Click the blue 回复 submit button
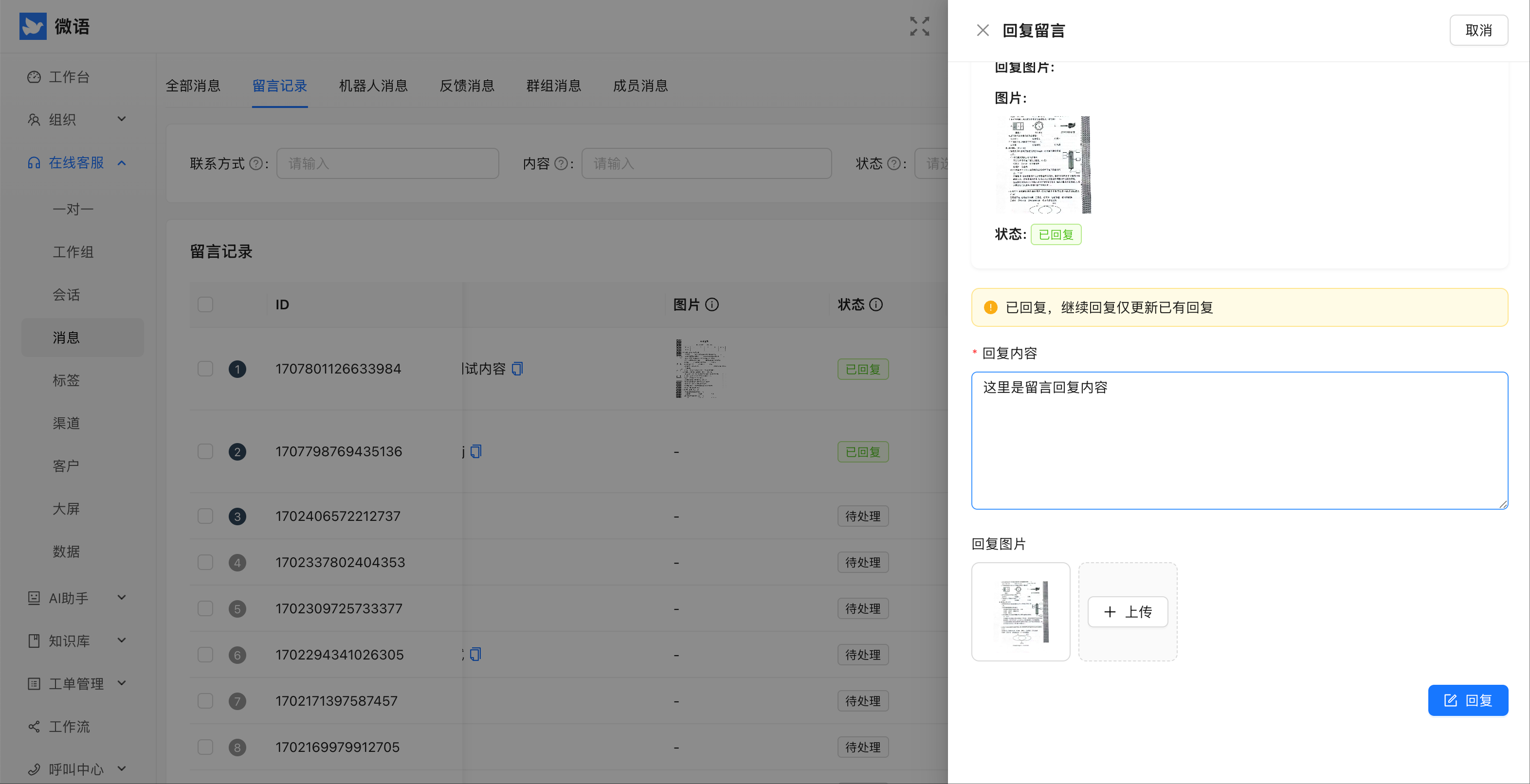Viewport: 1530px width, 784px height. click(x=1468, y=700)
